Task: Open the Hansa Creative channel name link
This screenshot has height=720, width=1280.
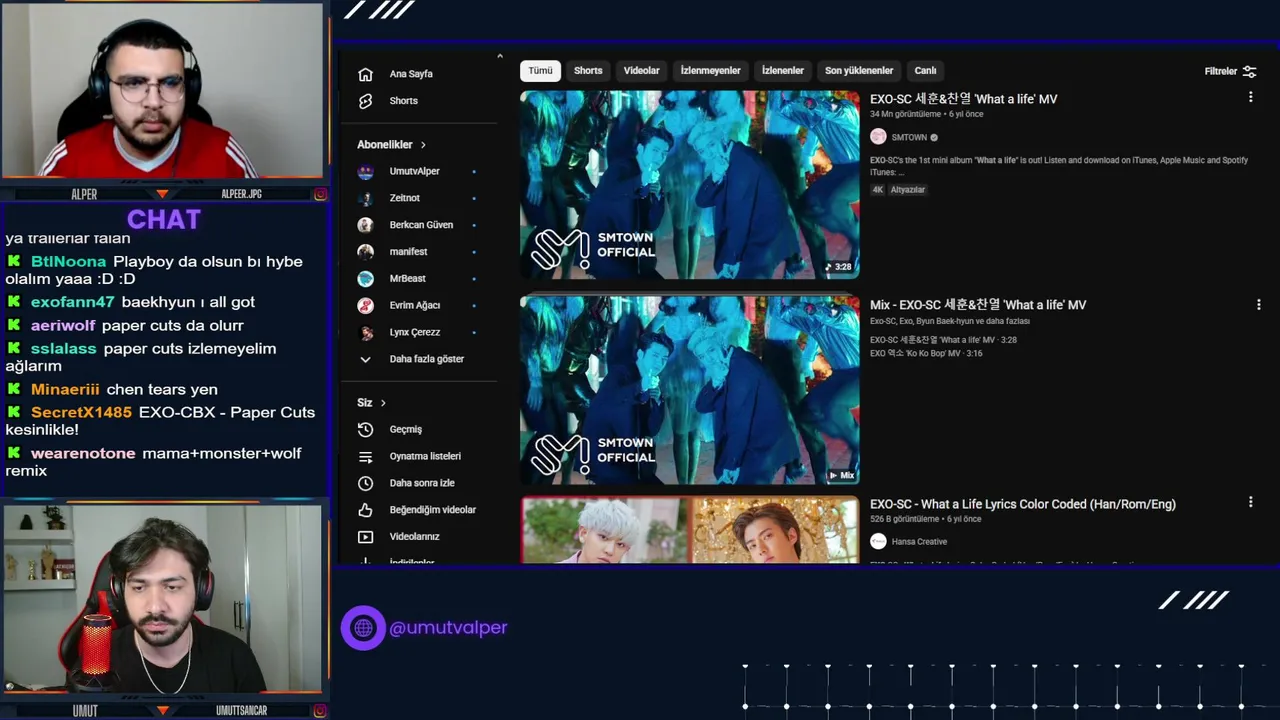Action: coord(919,542)
